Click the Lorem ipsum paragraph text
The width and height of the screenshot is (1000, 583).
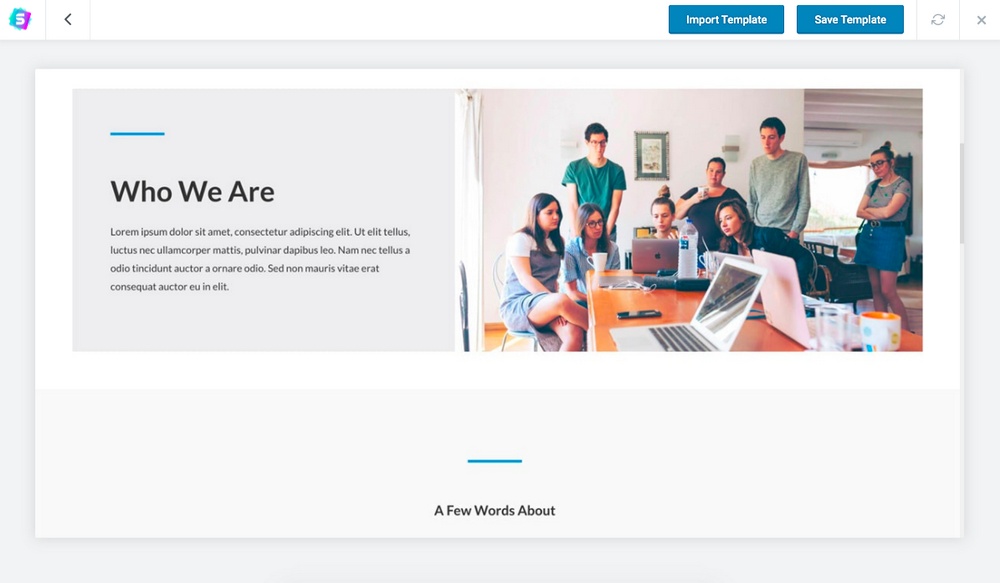[260, 259]
